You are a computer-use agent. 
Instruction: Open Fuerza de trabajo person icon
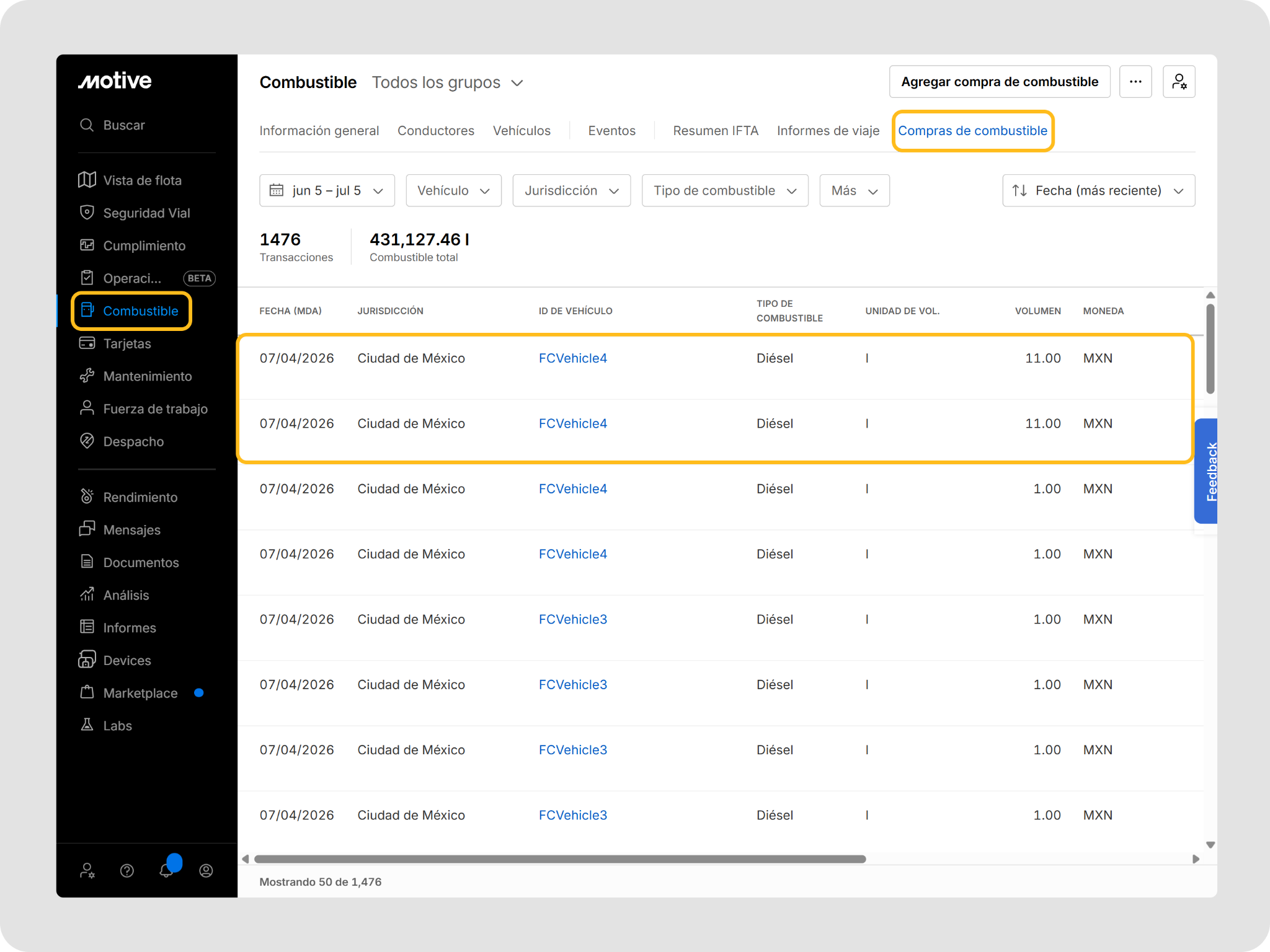tap(87, 408)
